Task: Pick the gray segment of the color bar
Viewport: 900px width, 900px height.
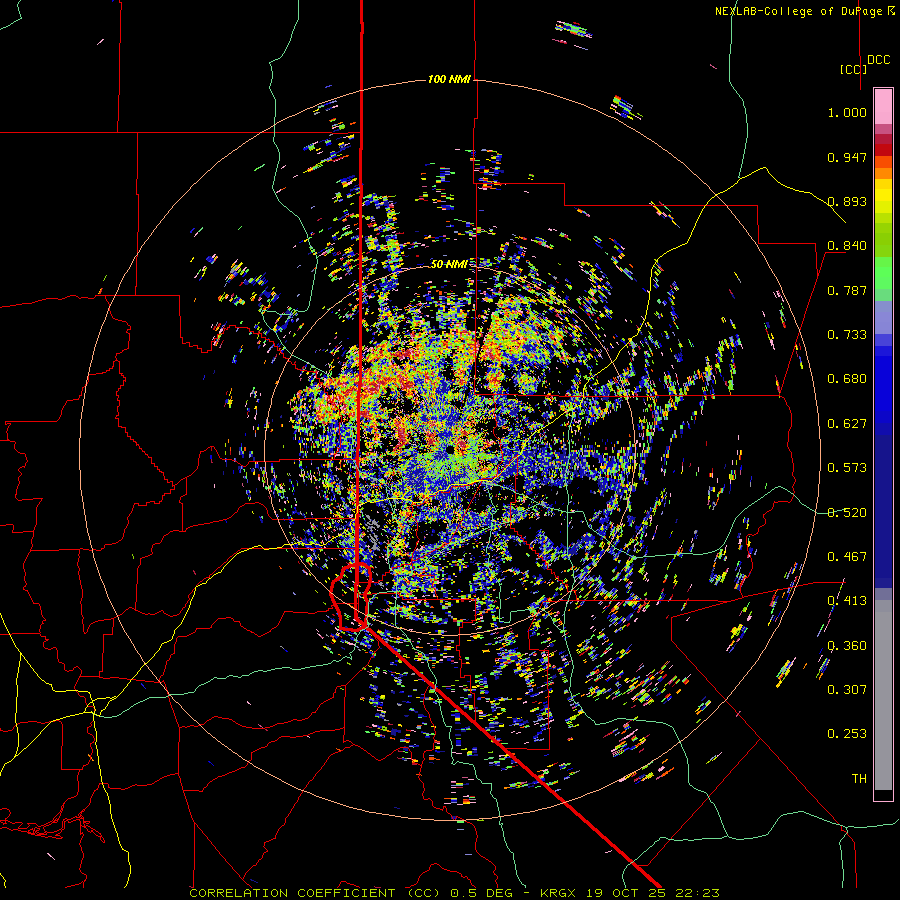Action: 883,695
